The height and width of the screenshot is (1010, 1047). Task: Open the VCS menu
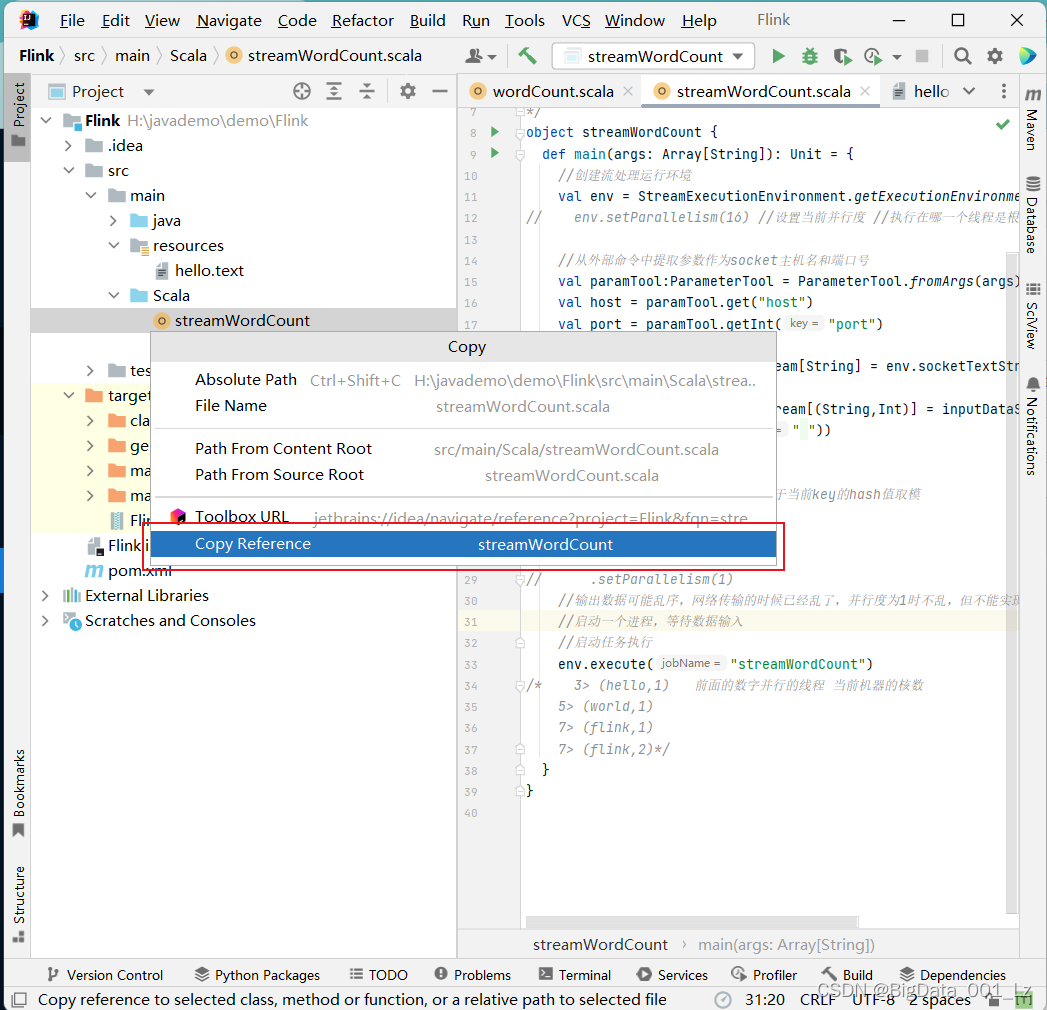(x=576, y=21)
